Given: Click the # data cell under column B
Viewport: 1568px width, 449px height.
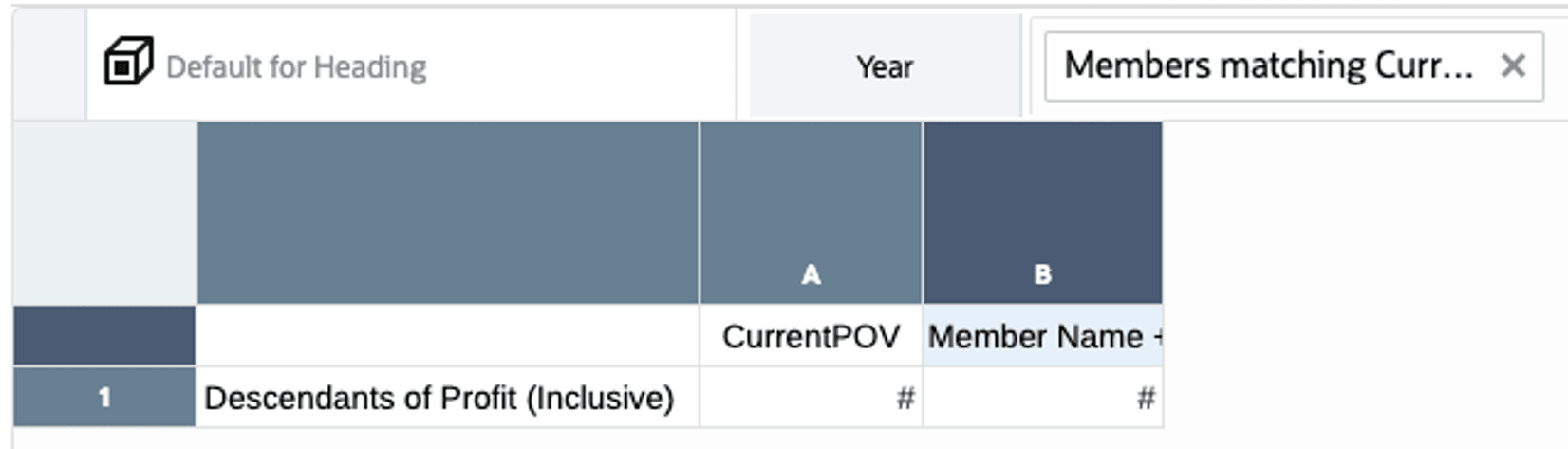Looking at the screenshot, I should point(1042,397).
